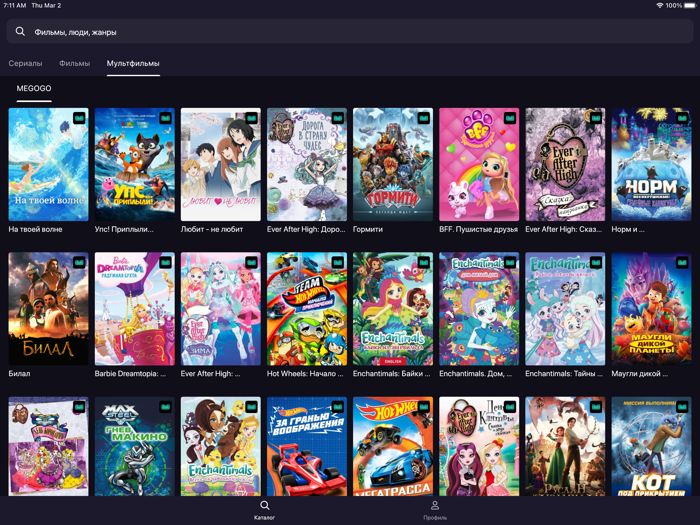The image size is (700, 525).
Task: Open 'BFF. Пушистые друзья' poster
Action: pos(479,164)
